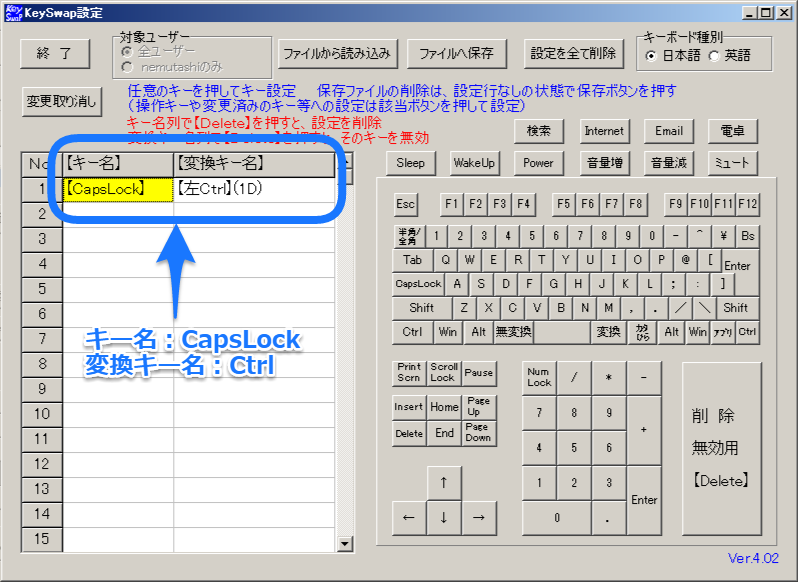Image resolution: width=798 pixels, height=582 pixels.
Task: Click the list scrollbar down arrow
Action: coord(345,544)
